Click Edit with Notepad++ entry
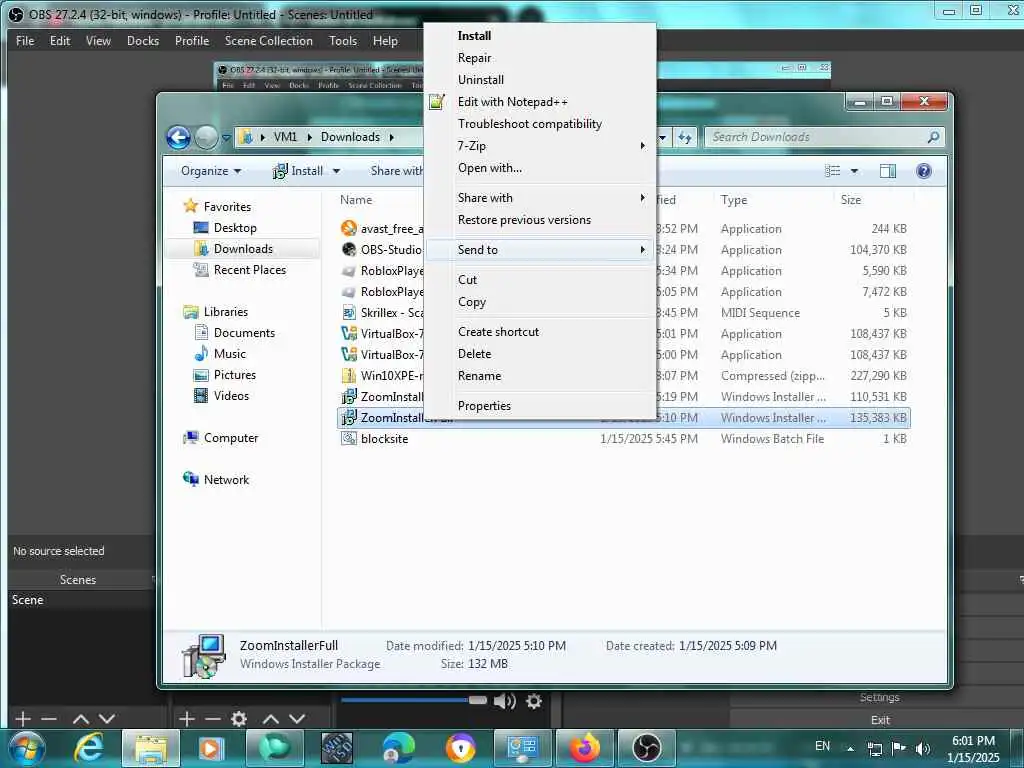The image size is (1024, 768). [x=513, y=102]
